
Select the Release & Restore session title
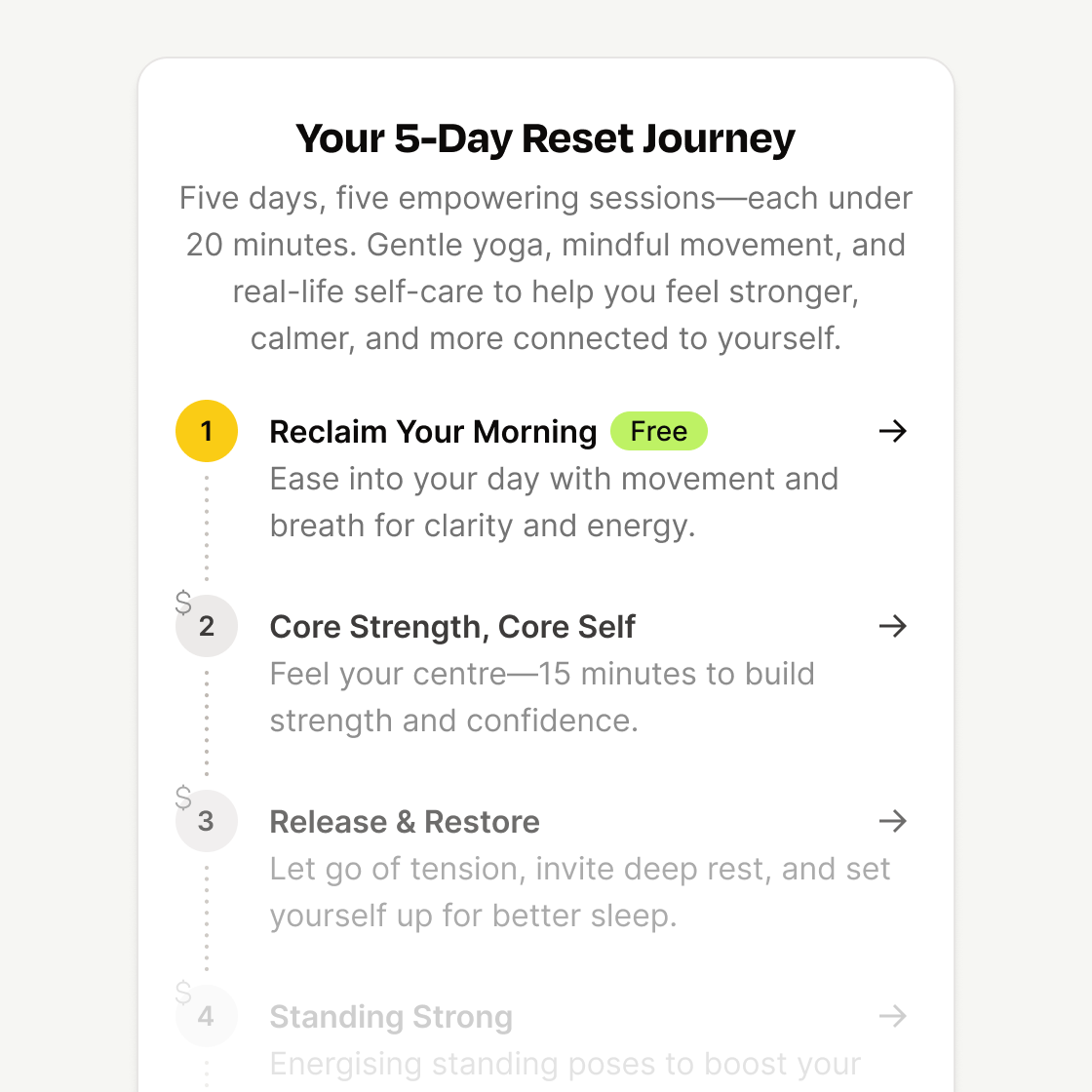[405, 822]
